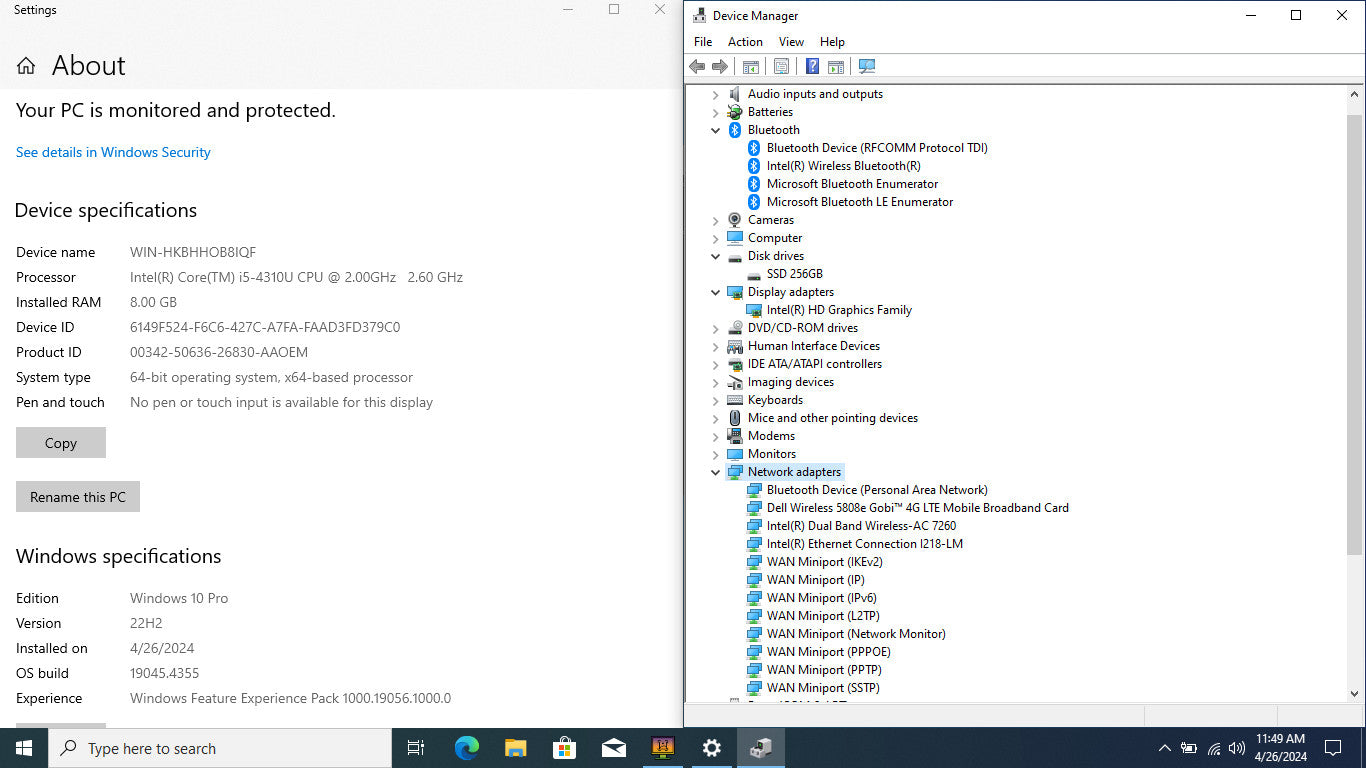Screen dimensions: 1366x768
Task: Select Bluetooth Device (RFCOMM Protocol TDI)
Action: pyautogui.click(x=877, y=148)
